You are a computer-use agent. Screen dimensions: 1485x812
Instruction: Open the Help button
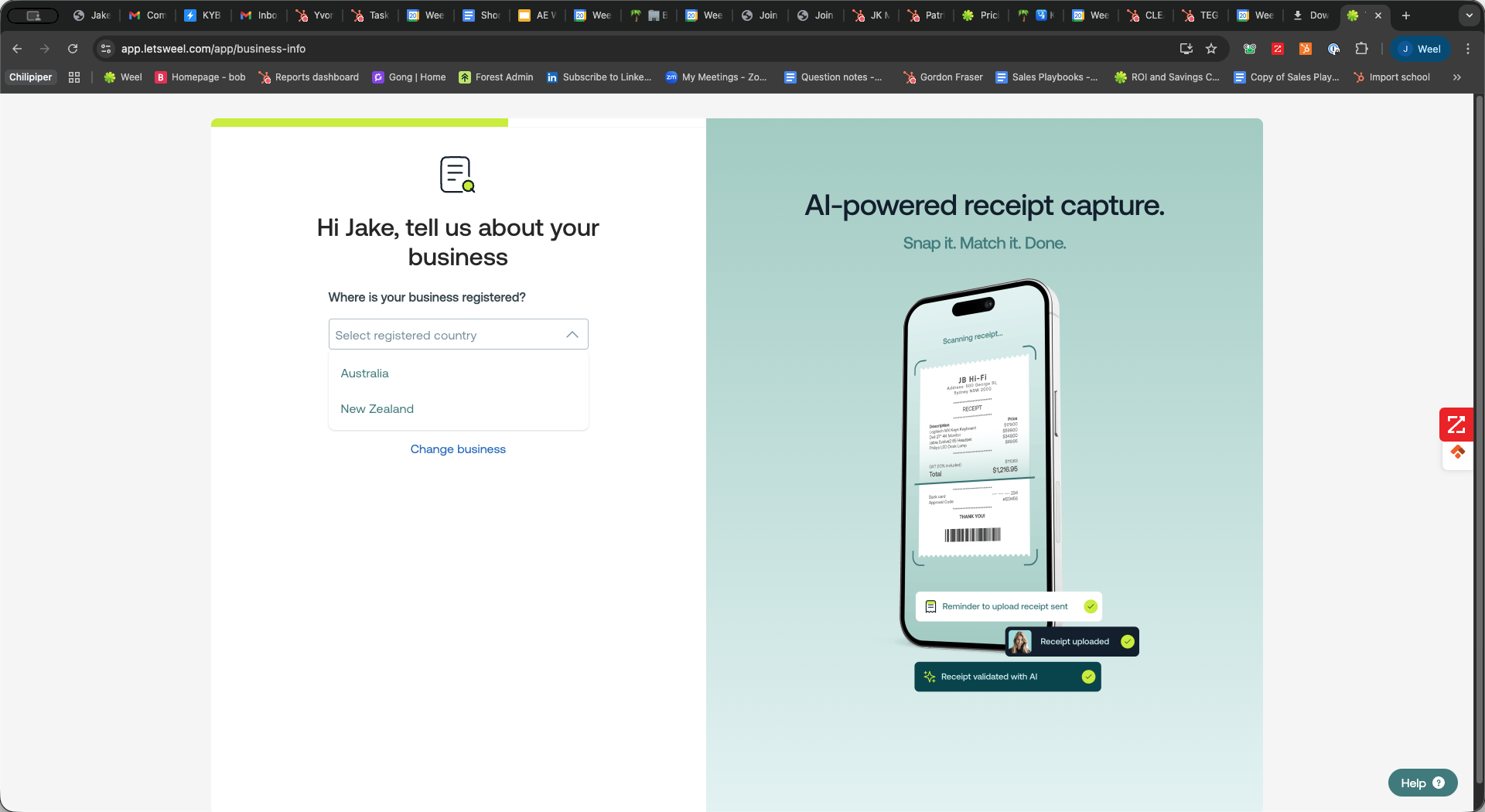tap(1422, 783)
